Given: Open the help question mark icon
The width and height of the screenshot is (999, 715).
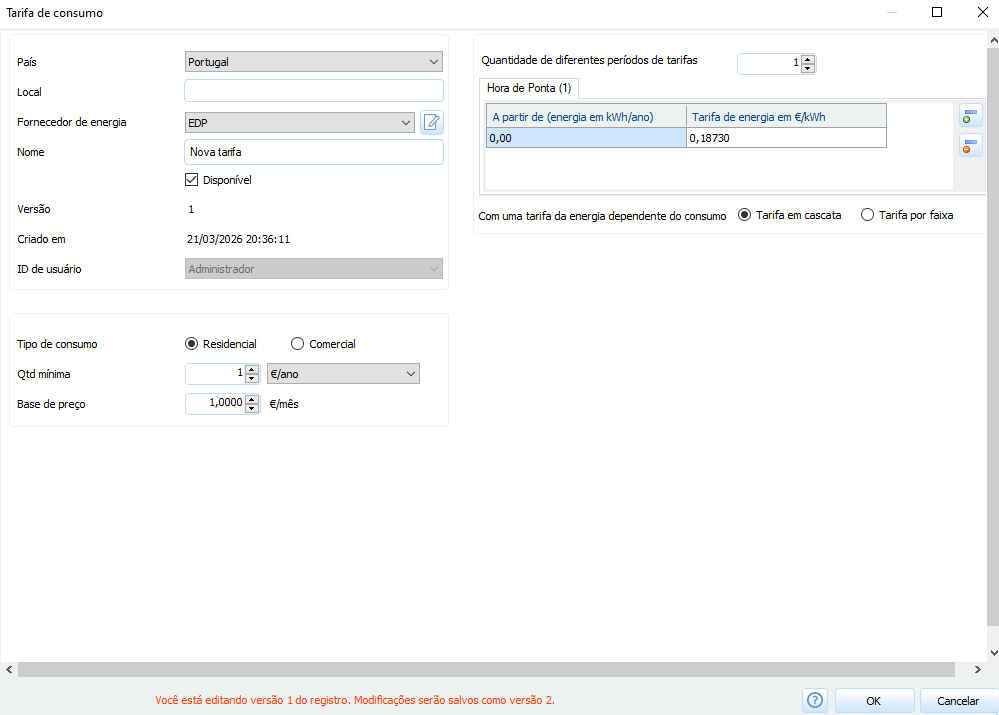Looking at the screenshot, I should [x=815, y=701].
